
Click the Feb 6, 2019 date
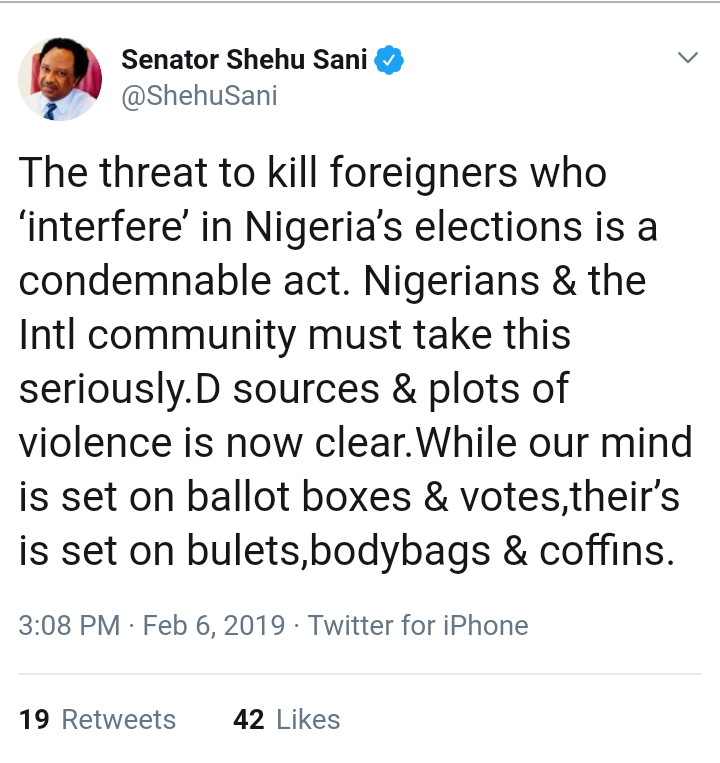pyautogui.click(x=215, y=626)
